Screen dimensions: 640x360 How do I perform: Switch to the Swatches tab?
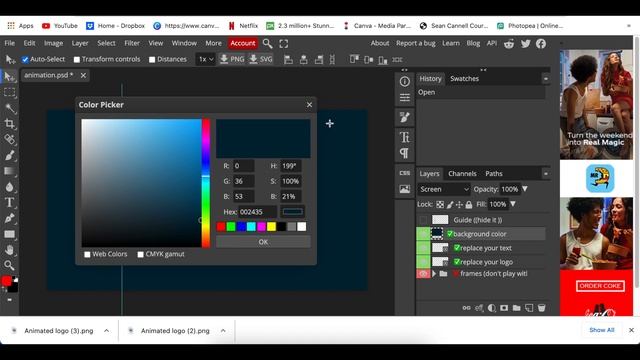tap(464, 79)
